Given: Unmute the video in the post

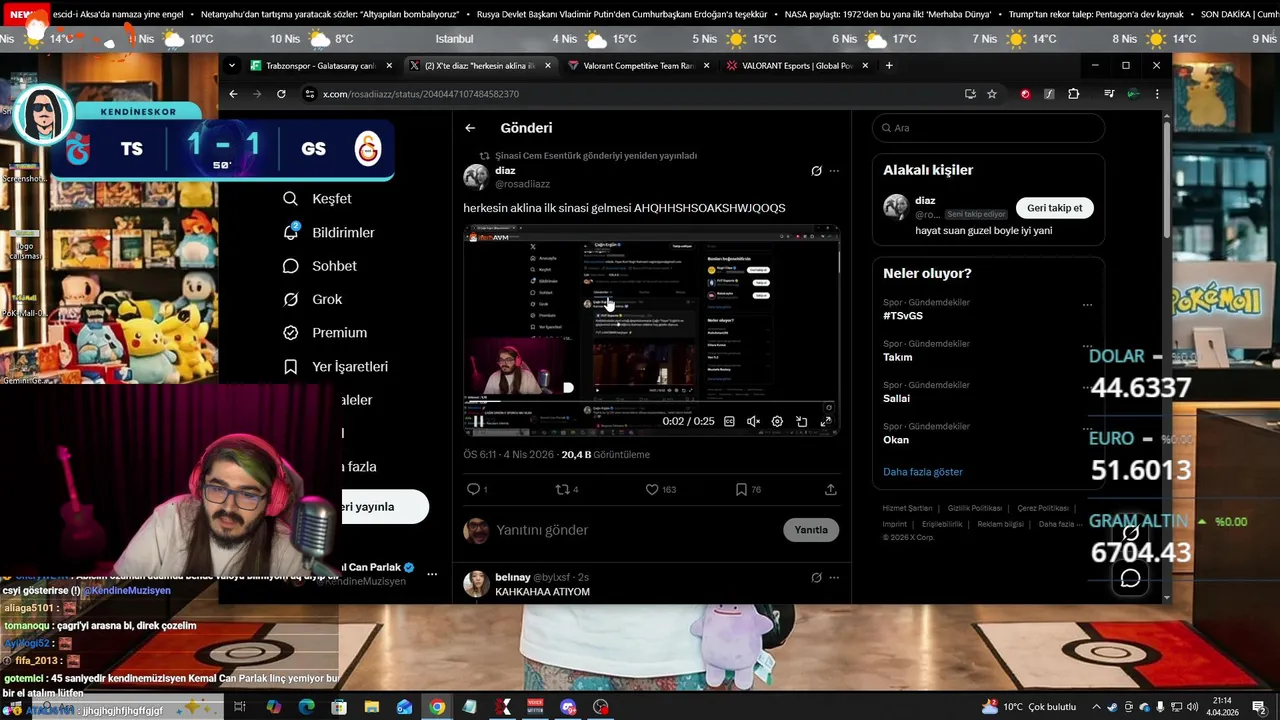Looking at the screenshot, I should [753, 422].
